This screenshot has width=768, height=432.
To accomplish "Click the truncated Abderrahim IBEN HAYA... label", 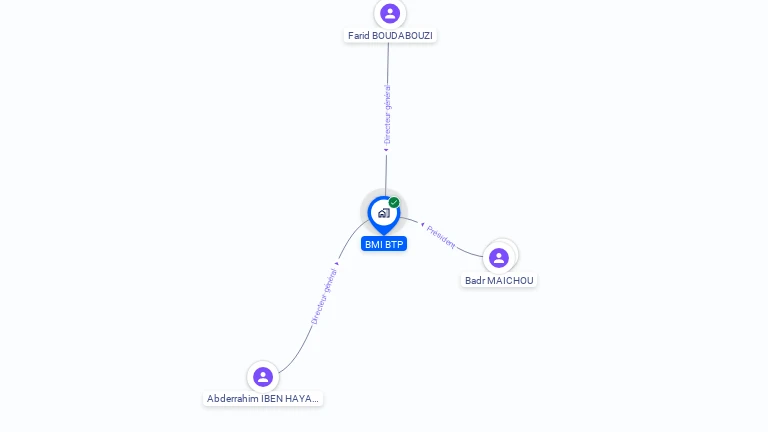I will tap(263, 399).
